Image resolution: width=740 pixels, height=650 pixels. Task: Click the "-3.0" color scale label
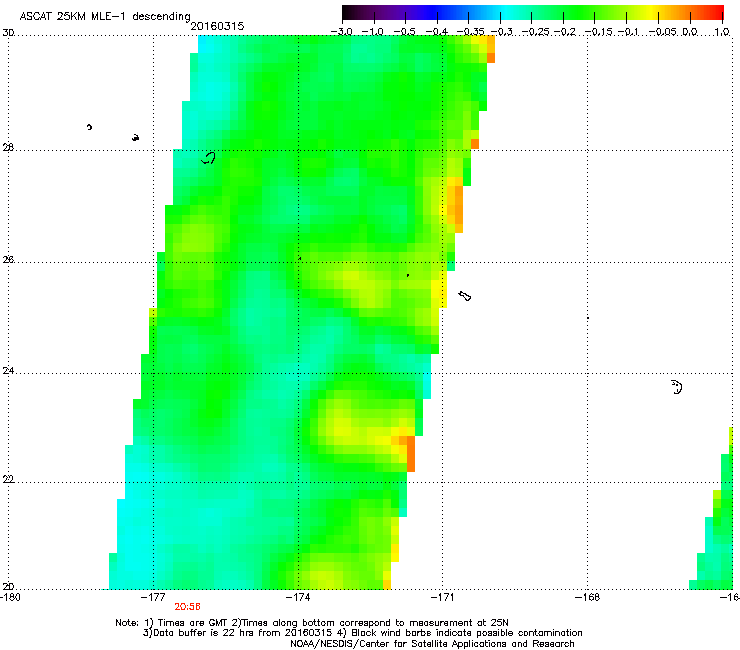coord(341,32)
